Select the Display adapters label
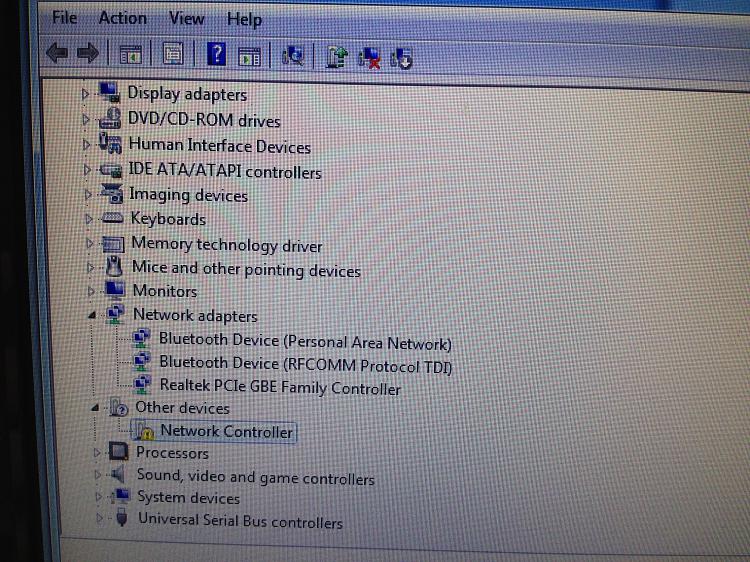 [x=187, y=93]
